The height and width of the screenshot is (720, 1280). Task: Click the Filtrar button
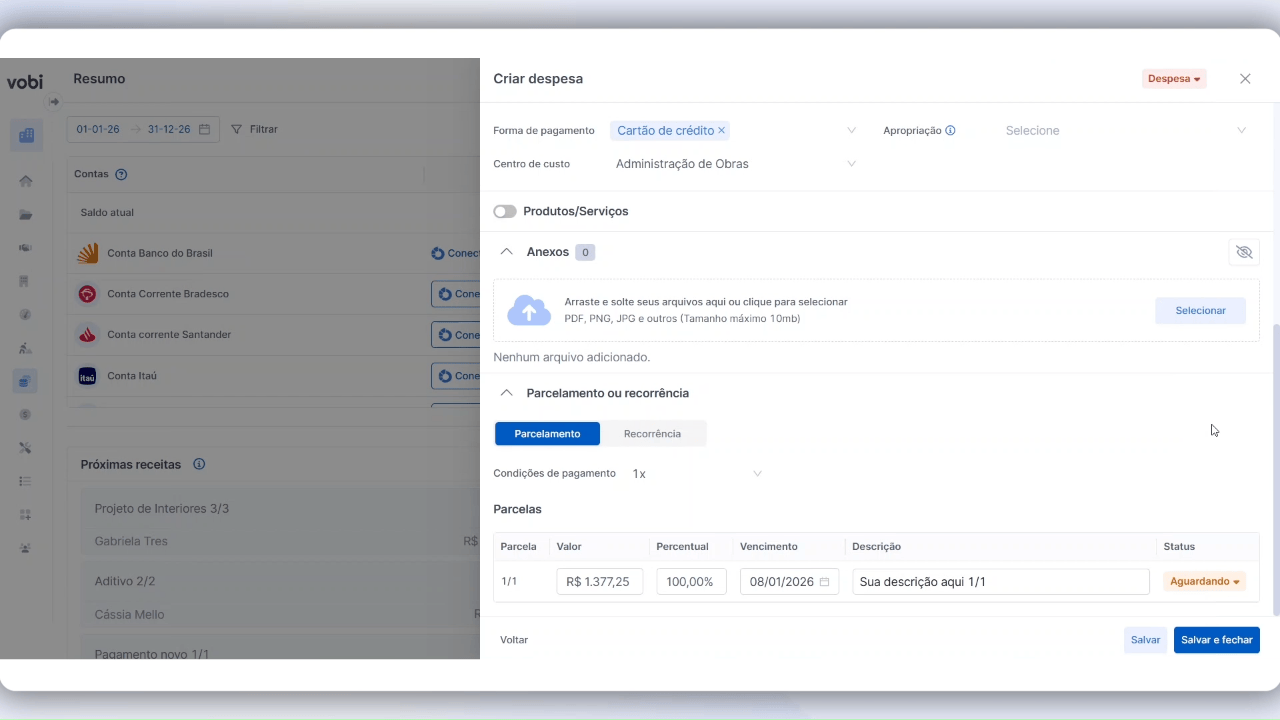[254, 129]
